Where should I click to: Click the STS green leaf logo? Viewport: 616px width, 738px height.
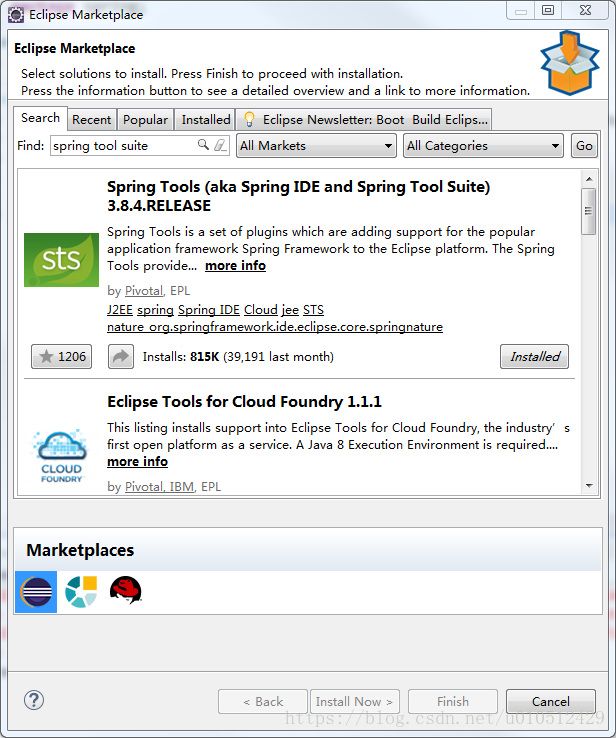click(61, 260)
